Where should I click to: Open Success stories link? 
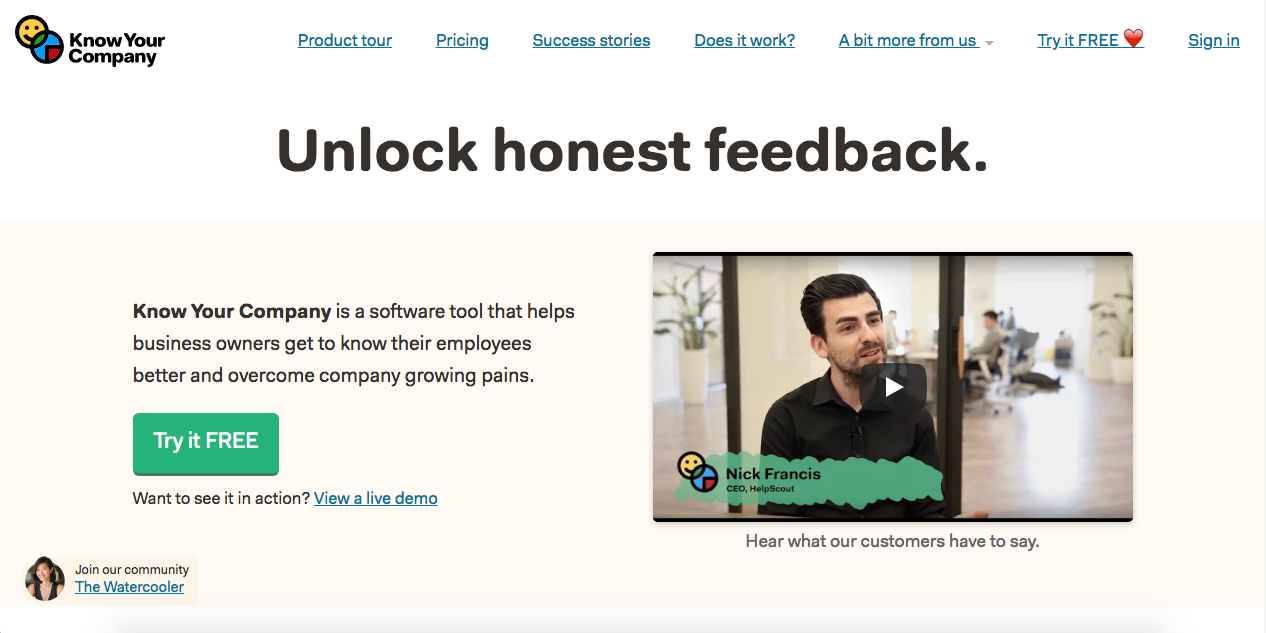tap(591, 40)
